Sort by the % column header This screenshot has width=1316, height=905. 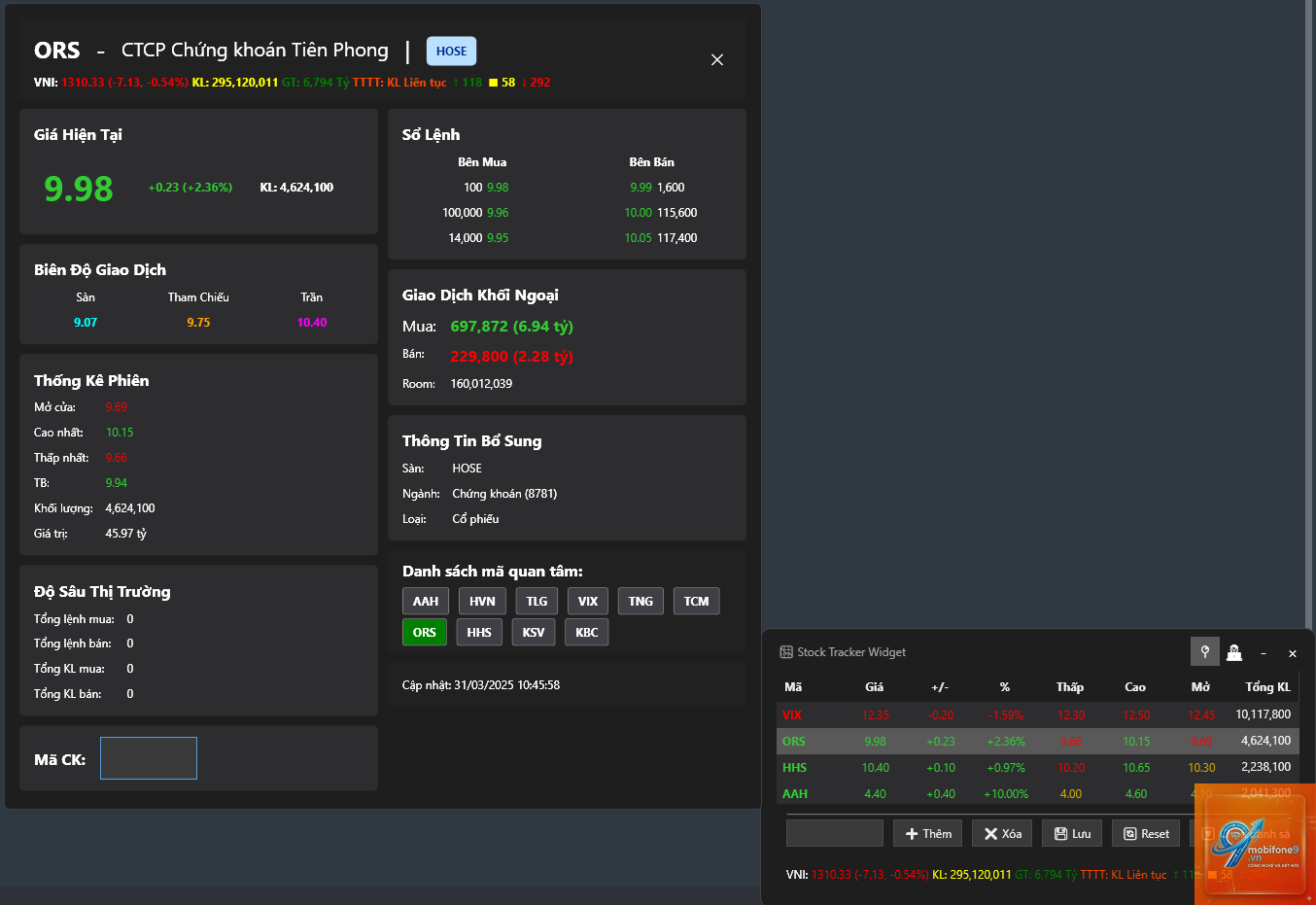pos(1005,686)
